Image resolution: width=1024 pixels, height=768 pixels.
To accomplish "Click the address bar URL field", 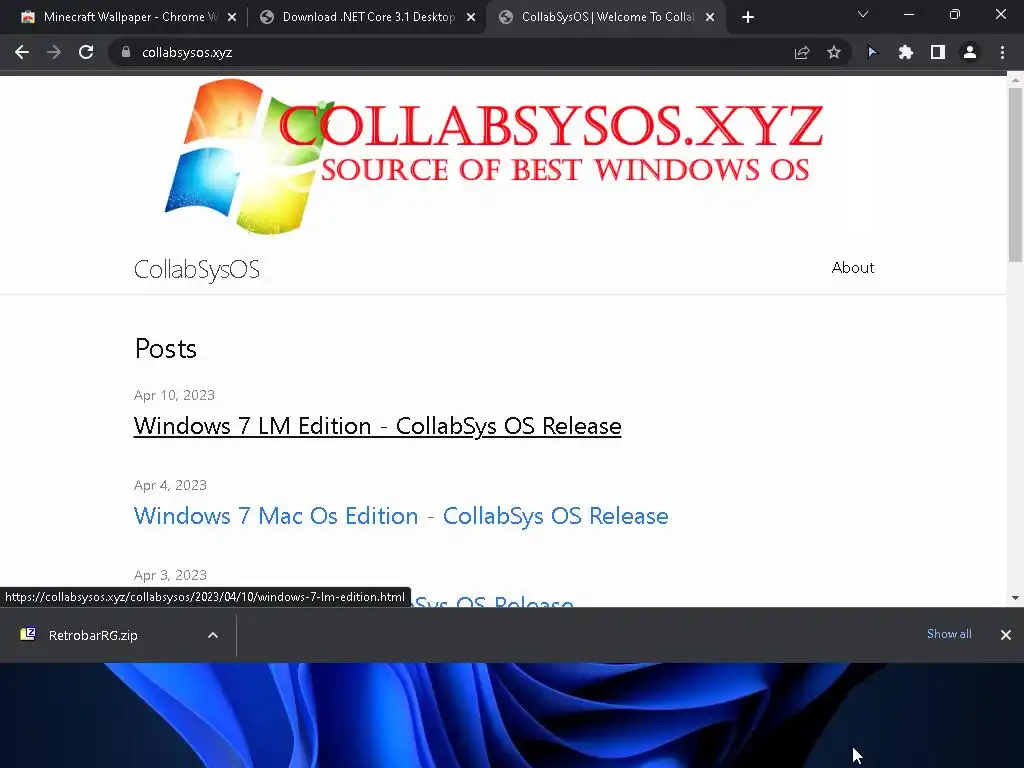I will pos(457,52).
